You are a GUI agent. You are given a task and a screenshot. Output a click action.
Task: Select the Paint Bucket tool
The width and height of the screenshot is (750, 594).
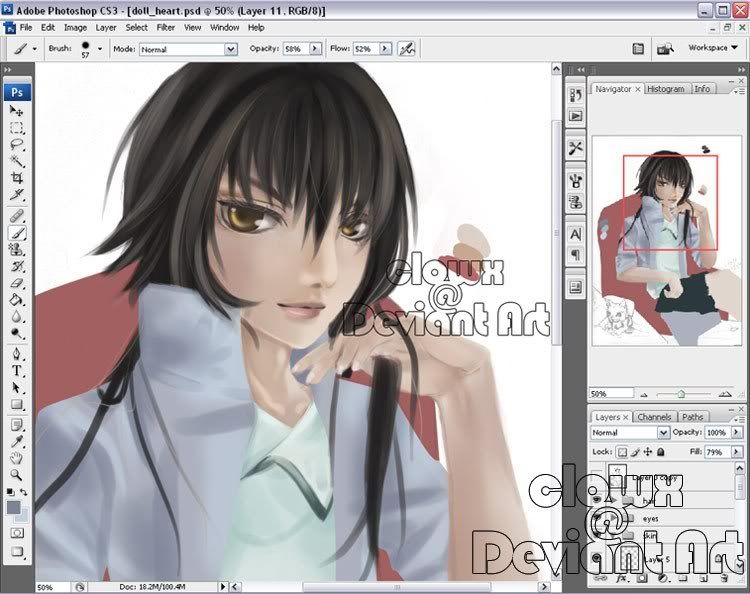click(17, 300)
